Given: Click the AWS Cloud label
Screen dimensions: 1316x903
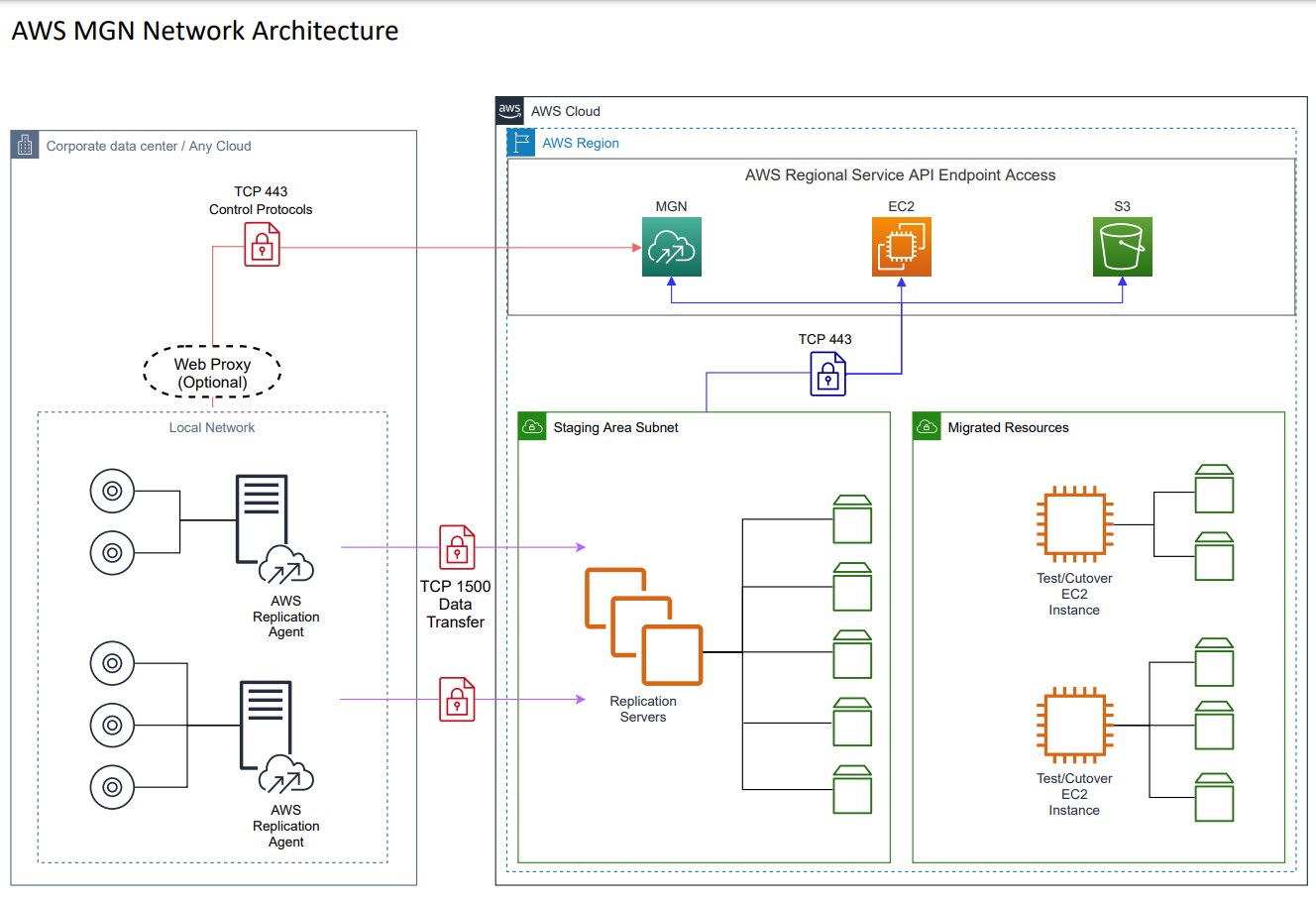Looking at the screenshot, I should [x=566, y=111].
